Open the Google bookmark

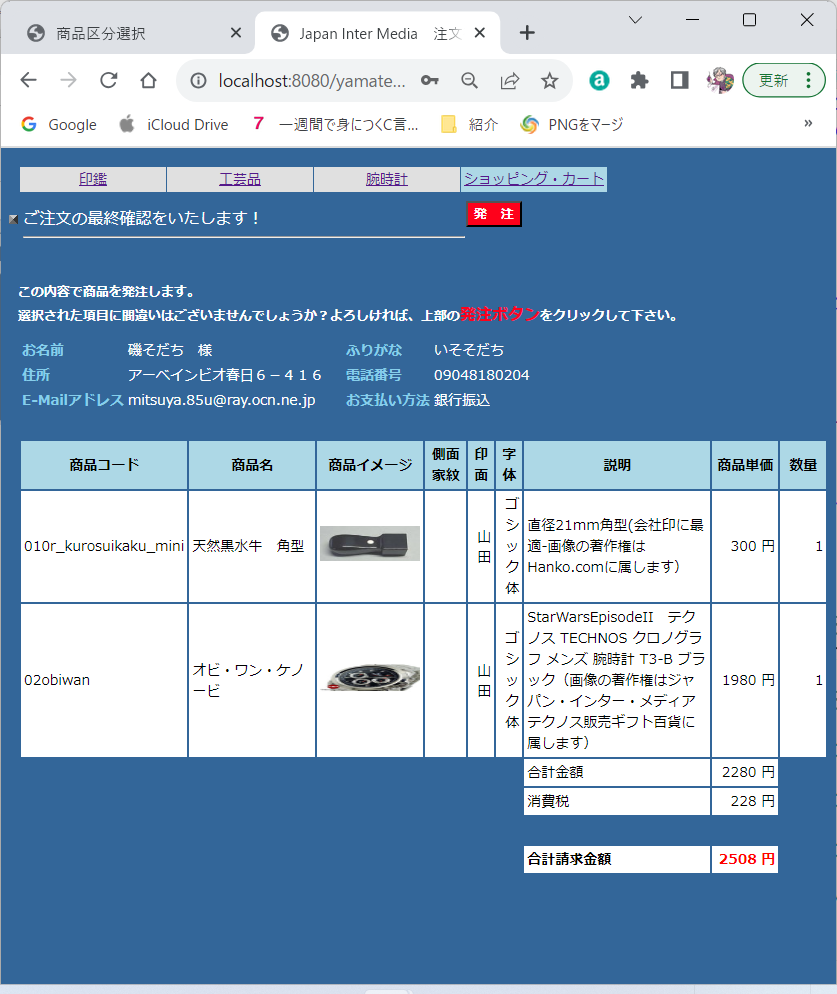click(x=59, y=124)
